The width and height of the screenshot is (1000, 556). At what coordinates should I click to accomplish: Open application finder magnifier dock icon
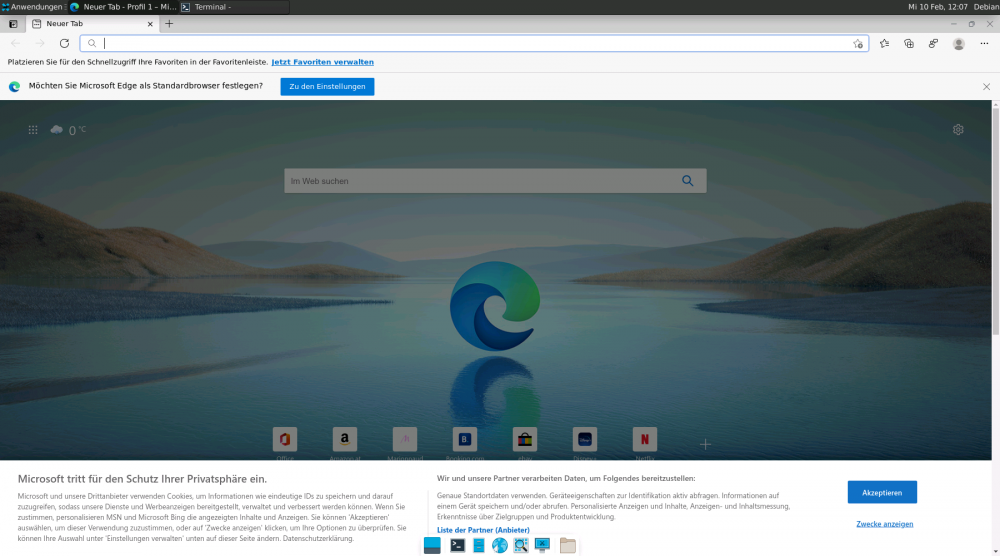[521, 545]
